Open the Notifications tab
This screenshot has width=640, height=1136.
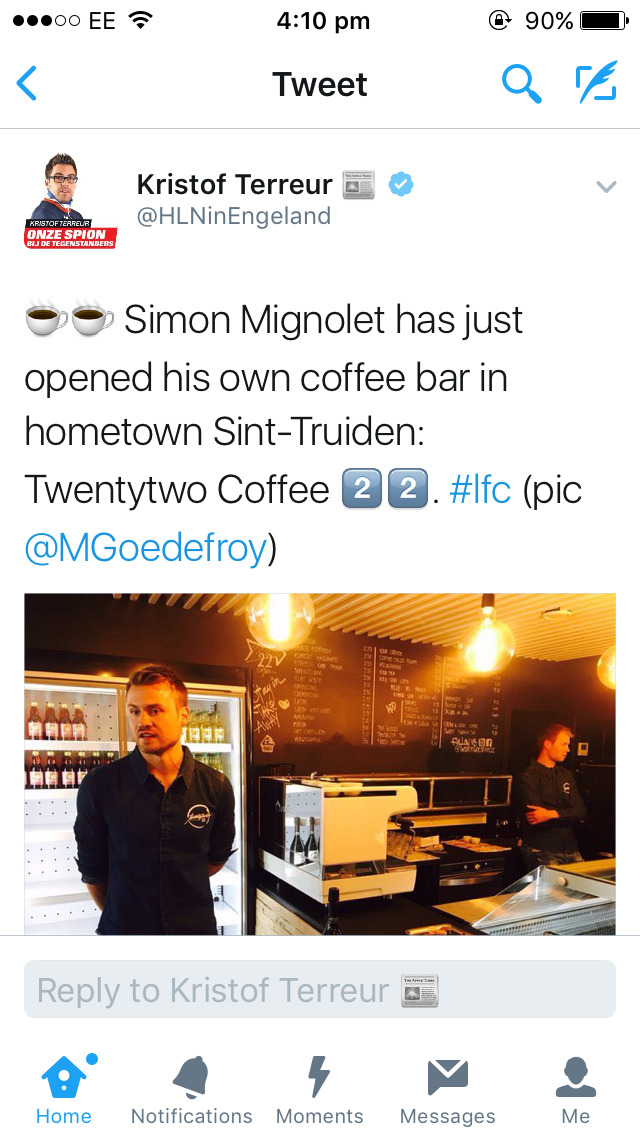[x=191, y=1089]
